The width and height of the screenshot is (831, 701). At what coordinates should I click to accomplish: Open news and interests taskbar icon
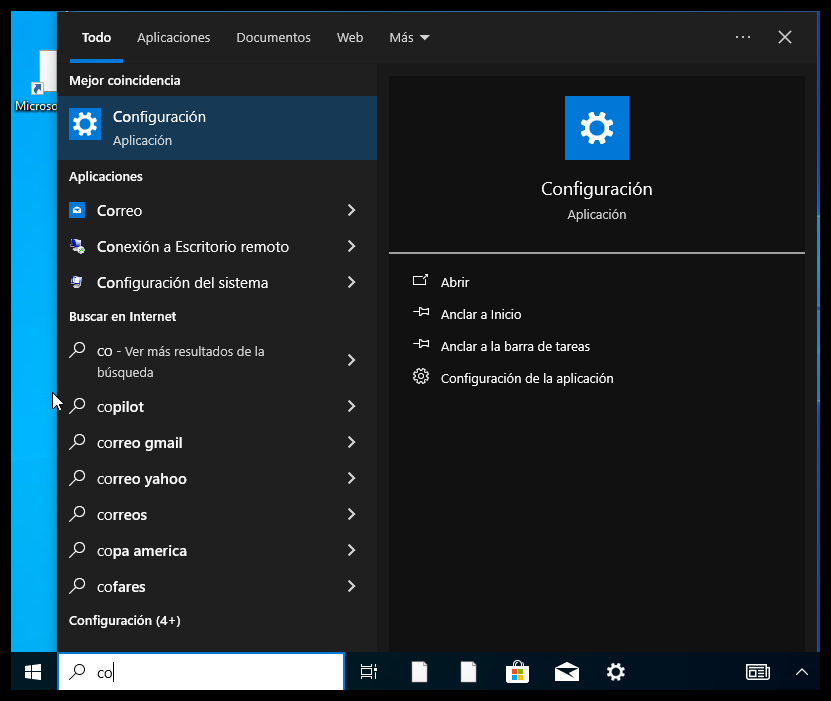pos(758,672)
